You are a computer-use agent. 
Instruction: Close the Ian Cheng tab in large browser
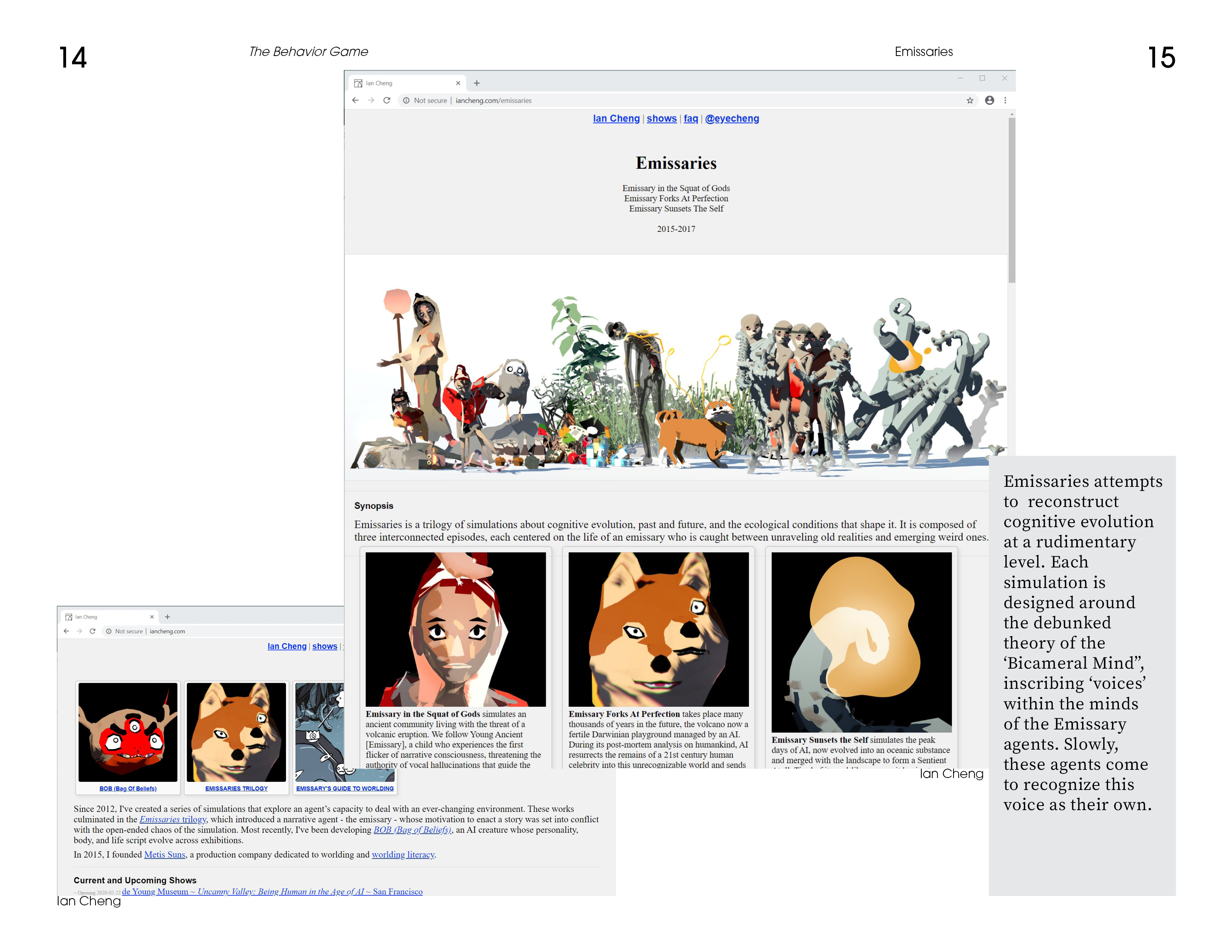[458, 84]
